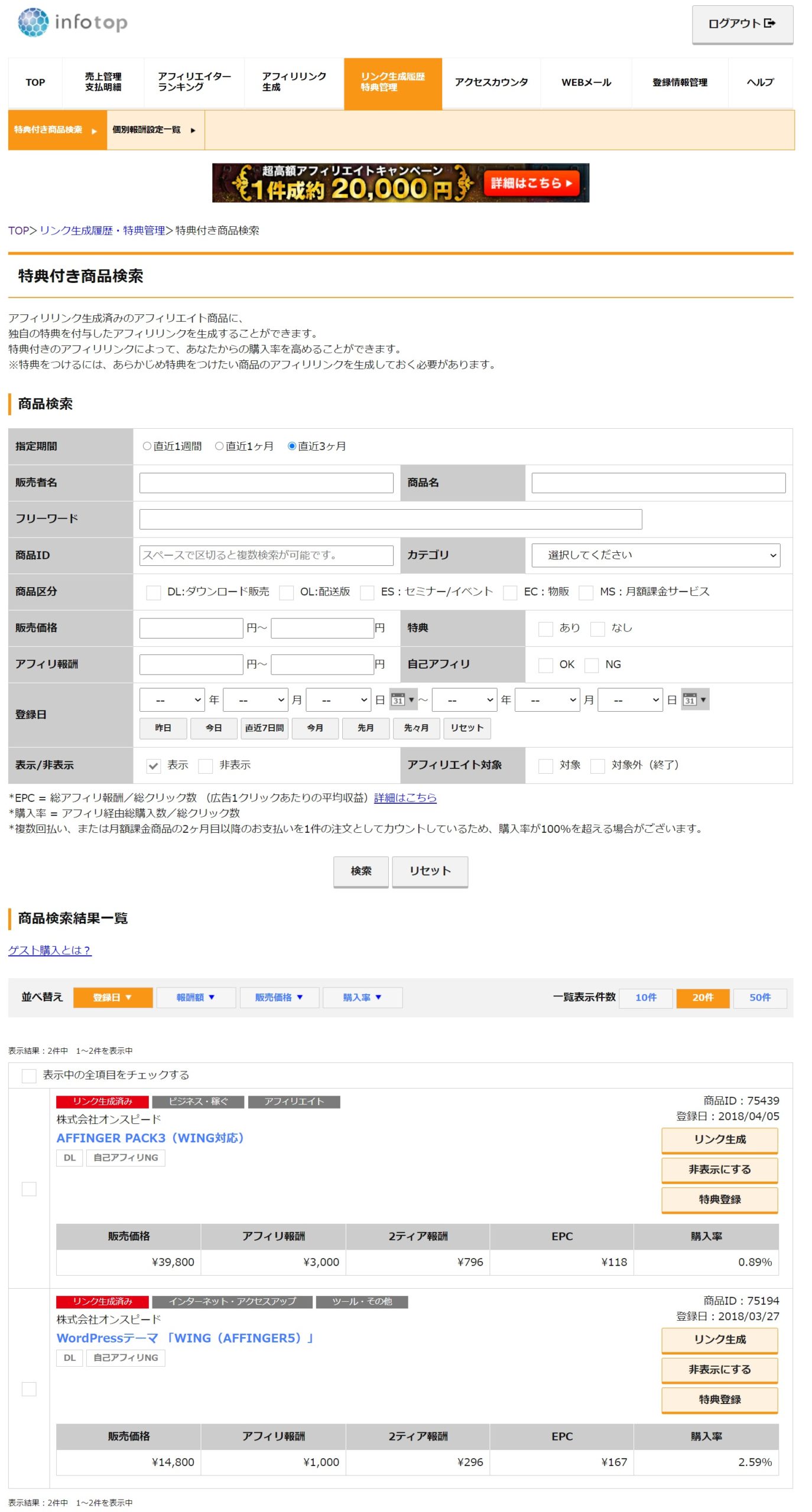Sort results by 登録日
The width and height of the screenshot is (812, 1512).
(113, 998)
